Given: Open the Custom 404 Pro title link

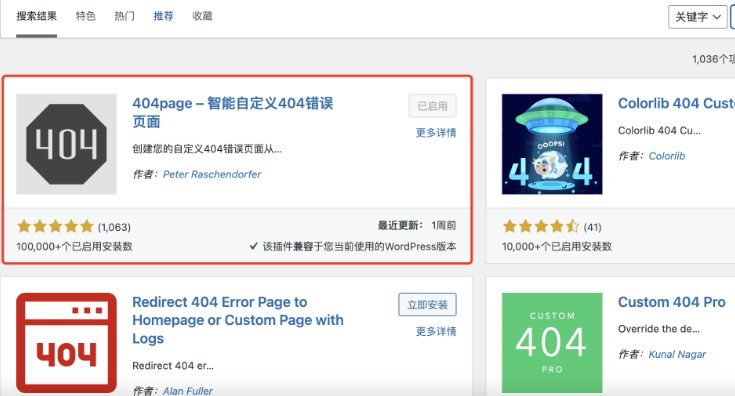Looking at the screenshot, I should click(x=672, y=302).
